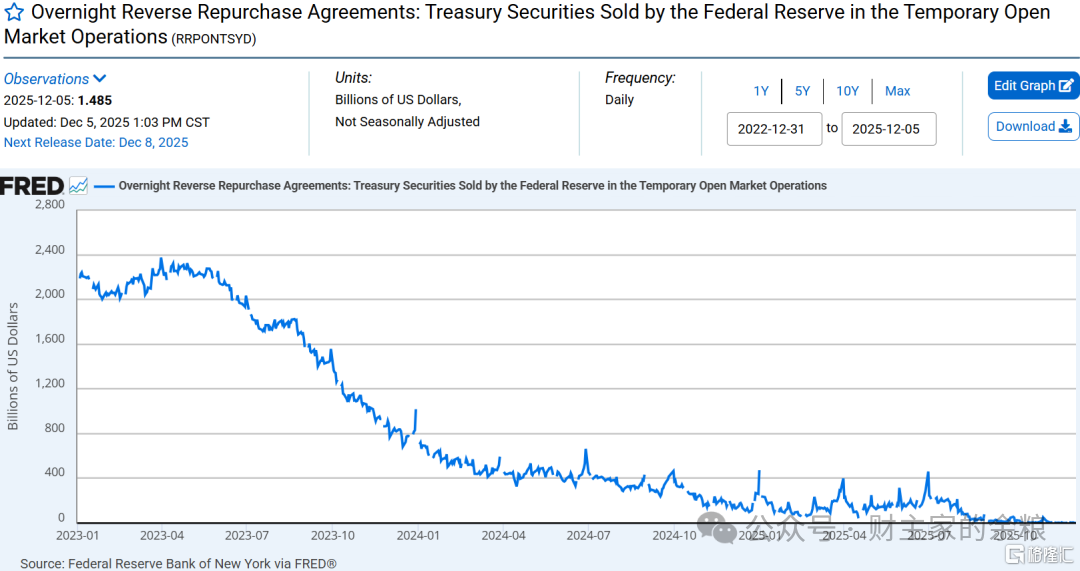Click the series title in chart legend

[x=472, y=186]
